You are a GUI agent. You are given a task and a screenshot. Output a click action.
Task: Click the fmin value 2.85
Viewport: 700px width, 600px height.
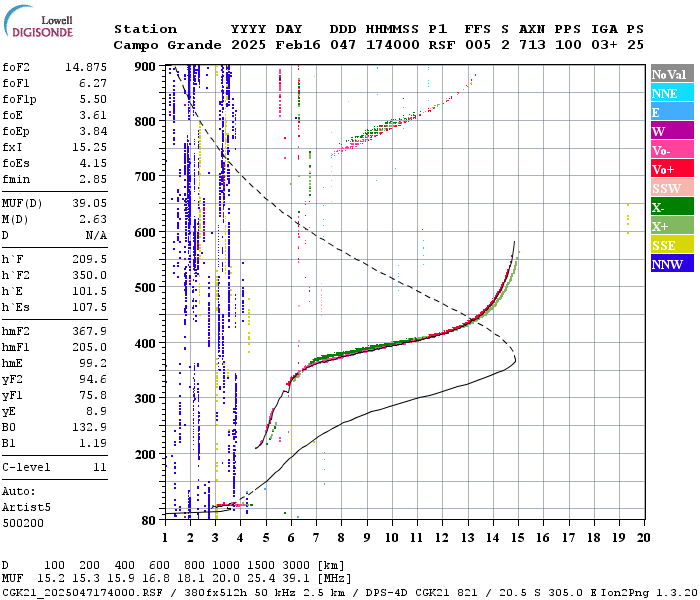pos(93,179)
